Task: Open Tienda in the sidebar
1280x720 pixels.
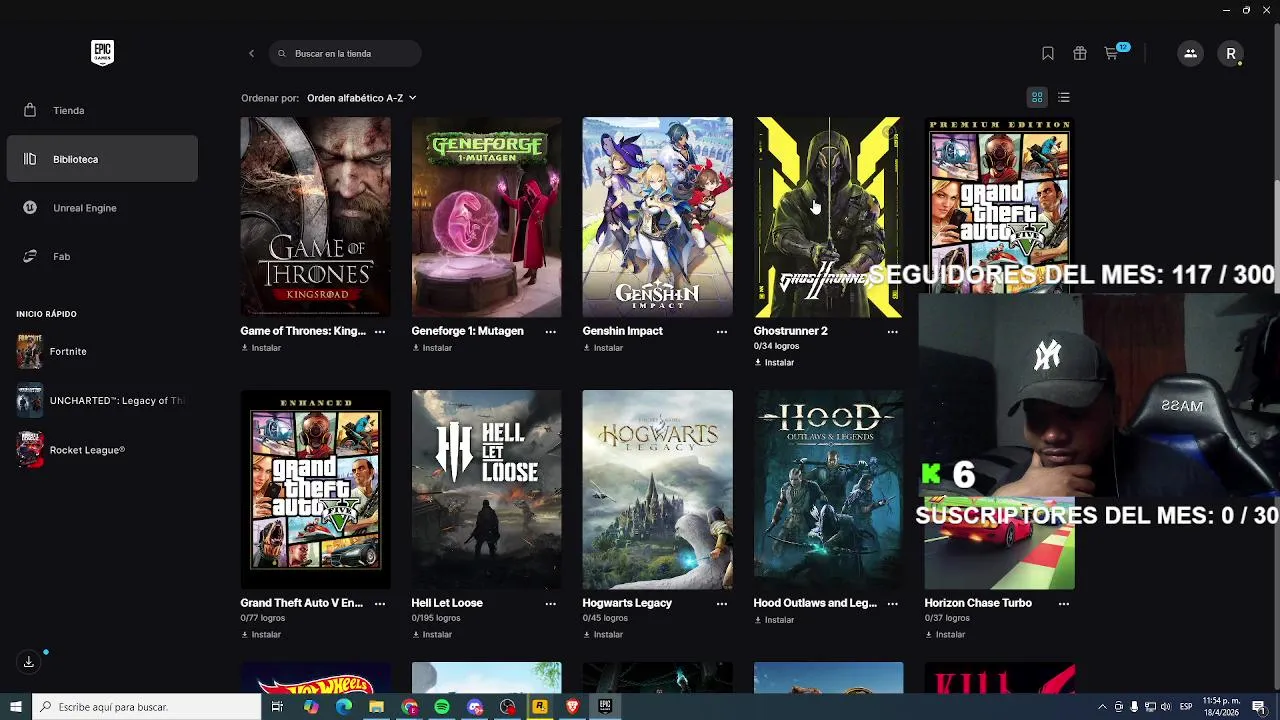Action: [102, 110]
